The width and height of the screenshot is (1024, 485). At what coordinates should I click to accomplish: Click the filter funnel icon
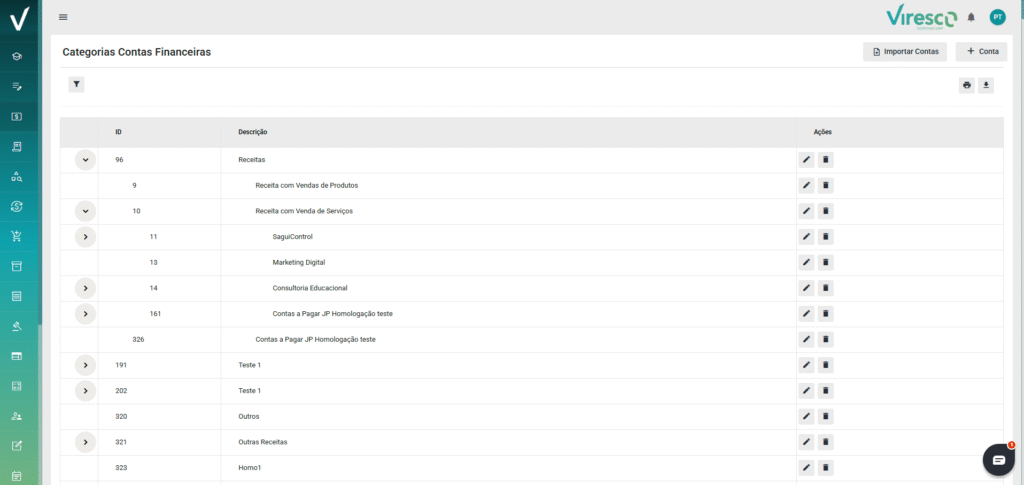tap(77, 85)
